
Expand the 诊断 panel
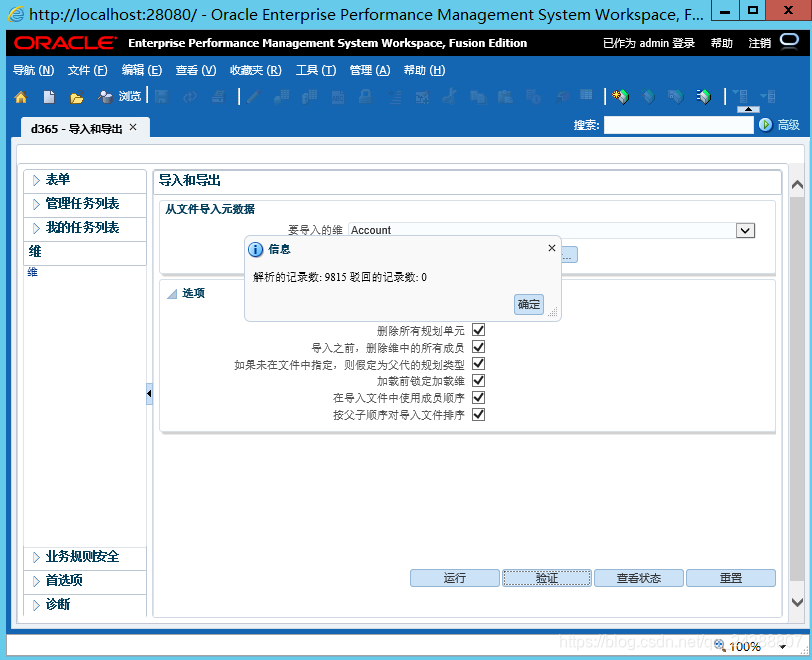point(36,605)
